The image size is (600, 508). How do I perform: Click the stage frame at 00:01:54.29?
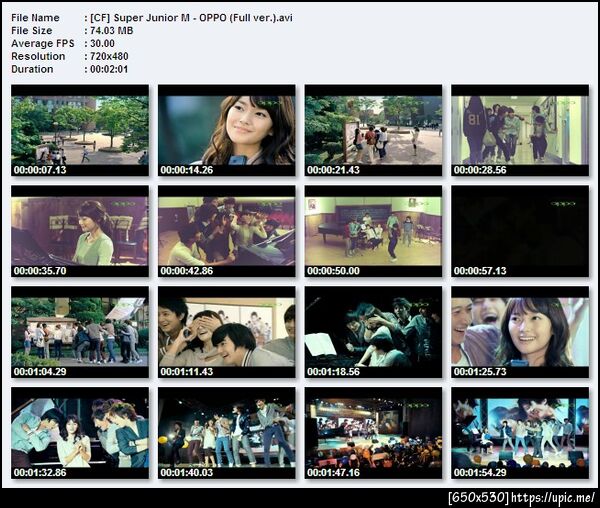pos(520,433)
